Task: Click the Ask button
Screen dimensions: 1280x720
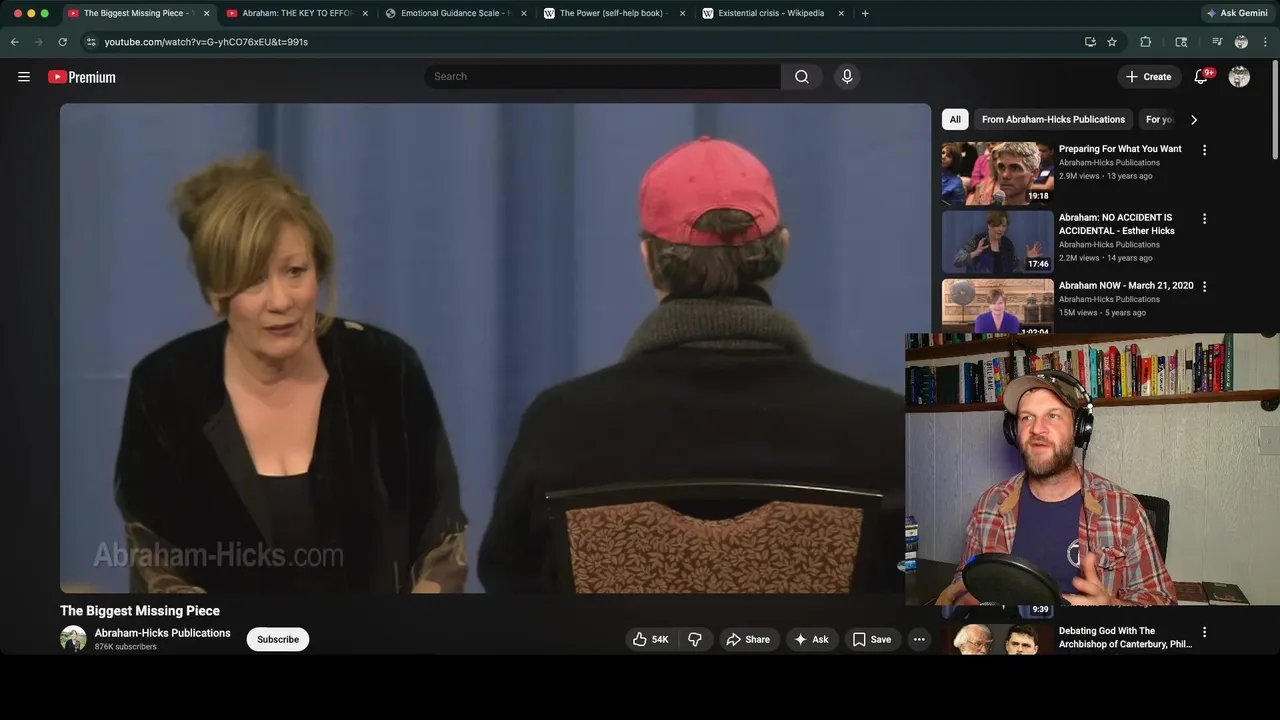Action: coord(811,640)
